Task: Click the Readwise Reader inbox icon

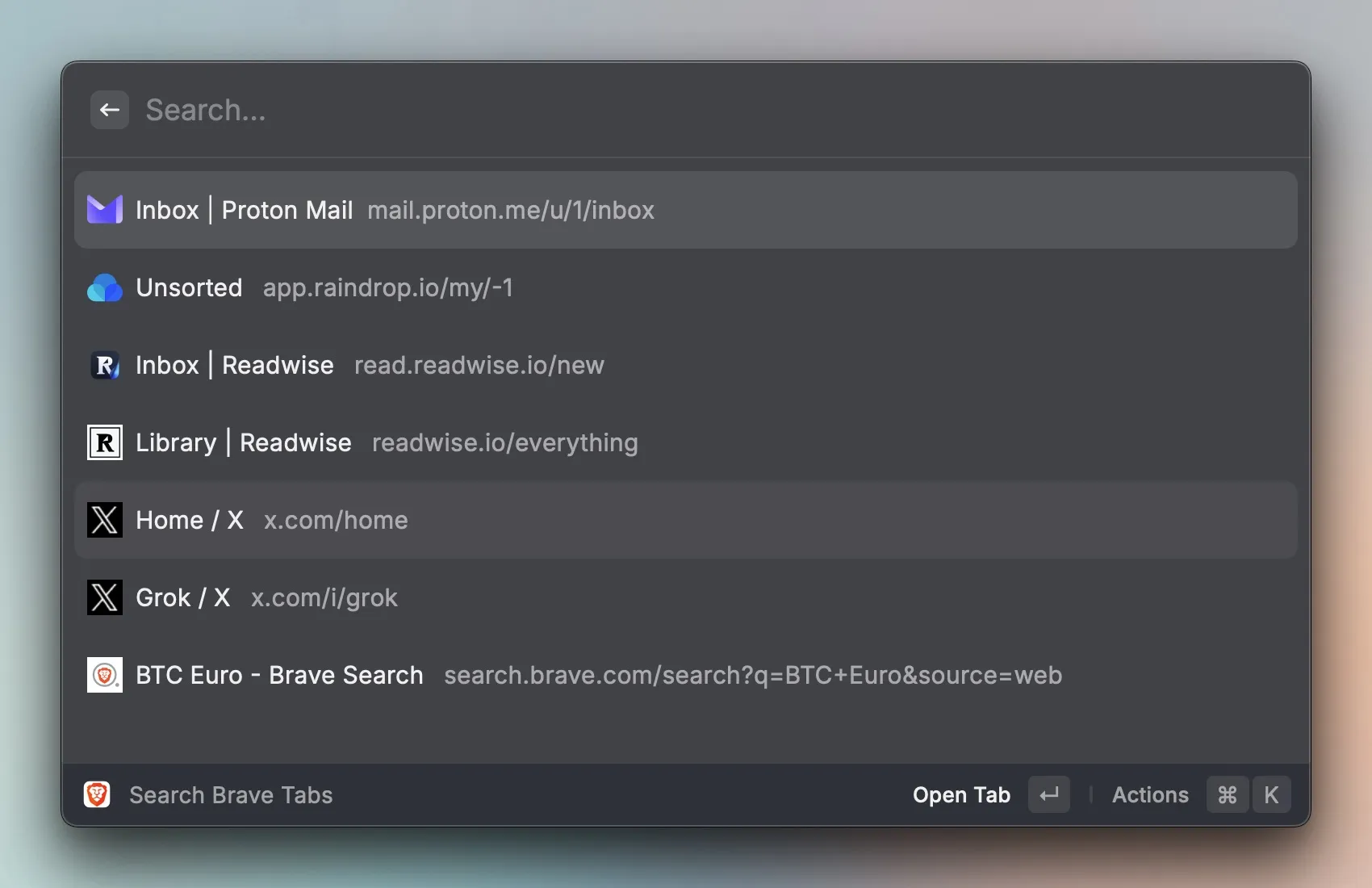Action: (105, 365)
